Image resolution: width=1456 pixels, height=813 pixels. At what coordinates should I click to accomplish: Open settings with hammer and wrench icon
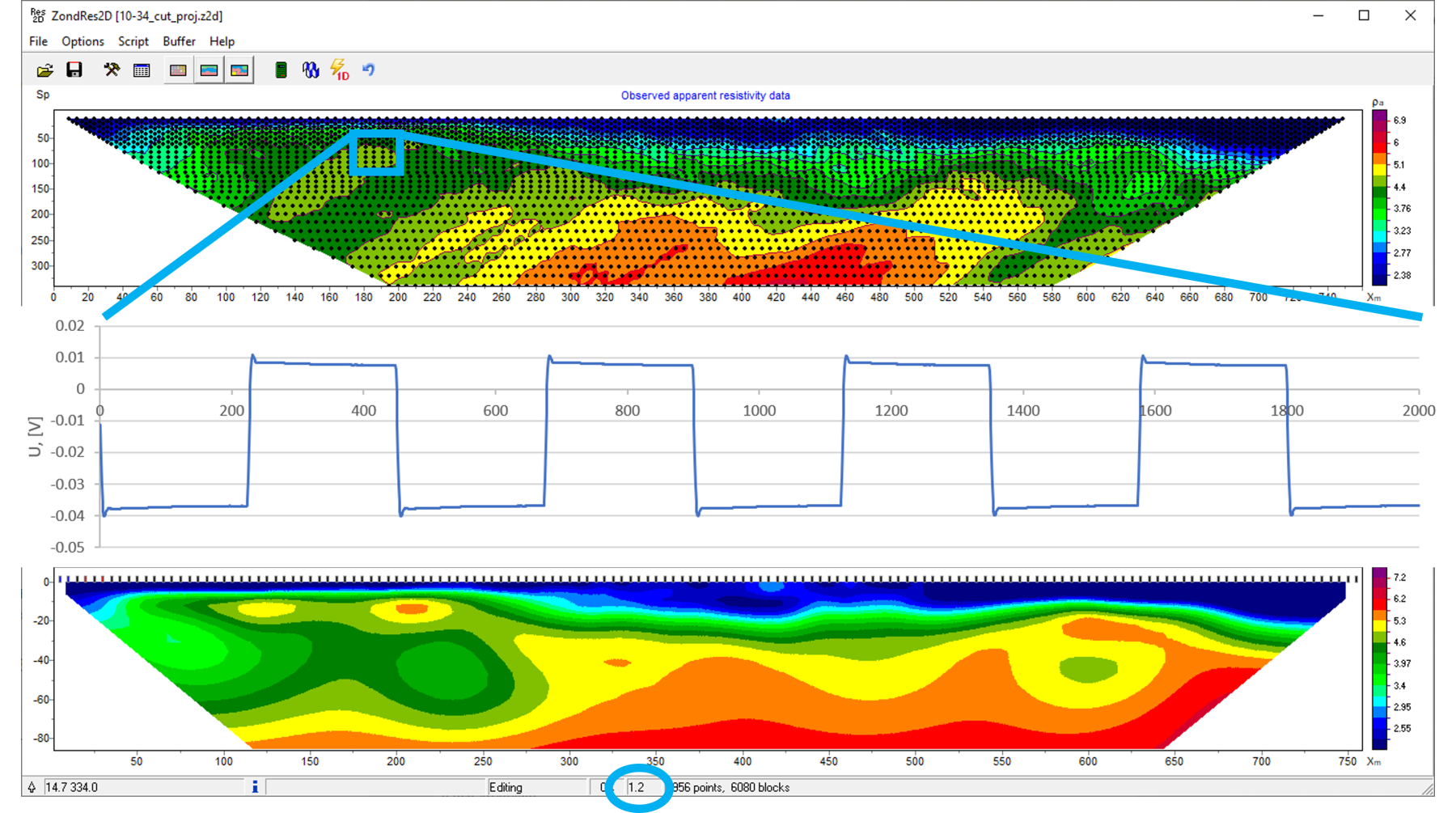112,70
